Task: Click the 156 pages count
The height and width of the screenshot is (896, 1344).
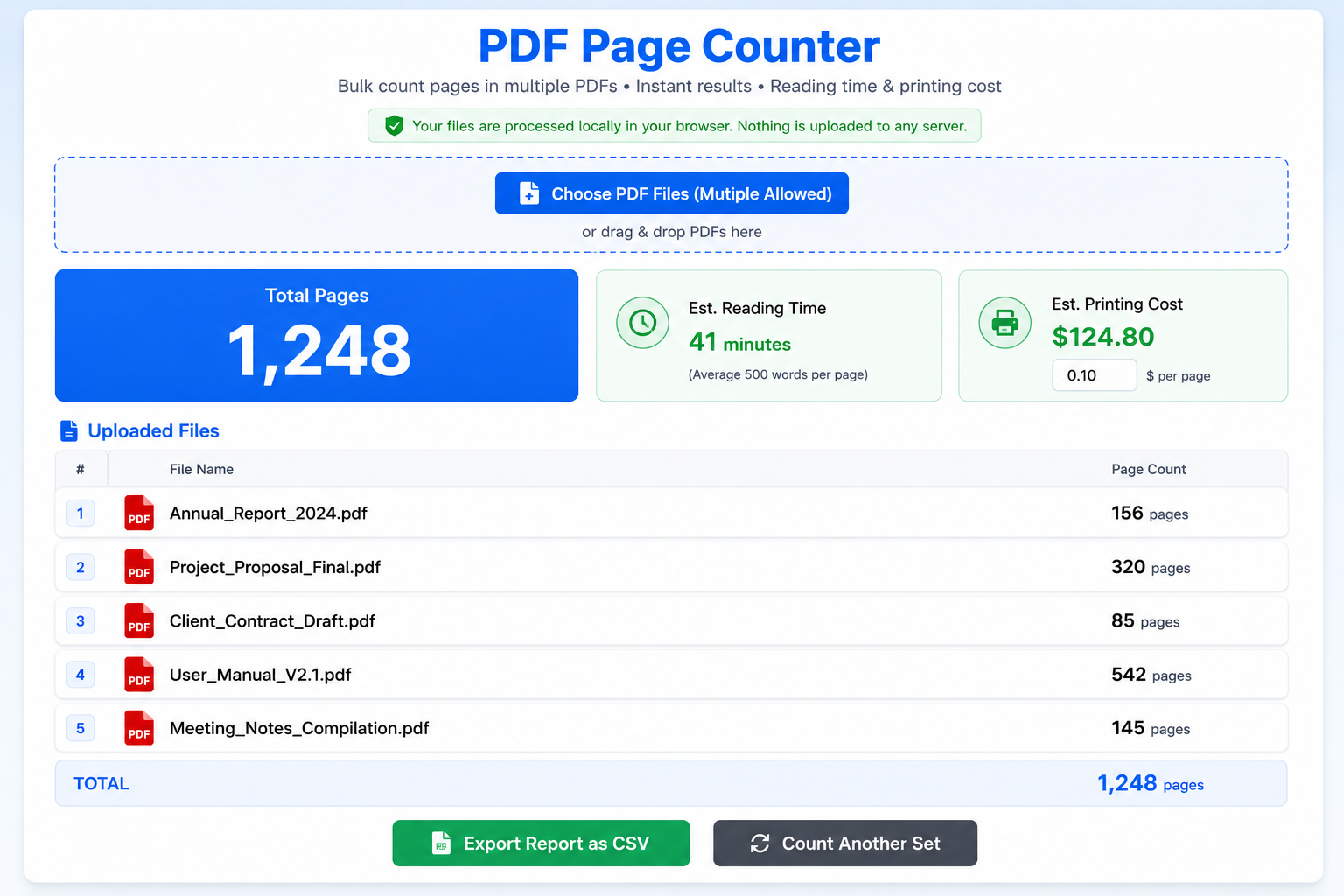Action: (1150, 514)
